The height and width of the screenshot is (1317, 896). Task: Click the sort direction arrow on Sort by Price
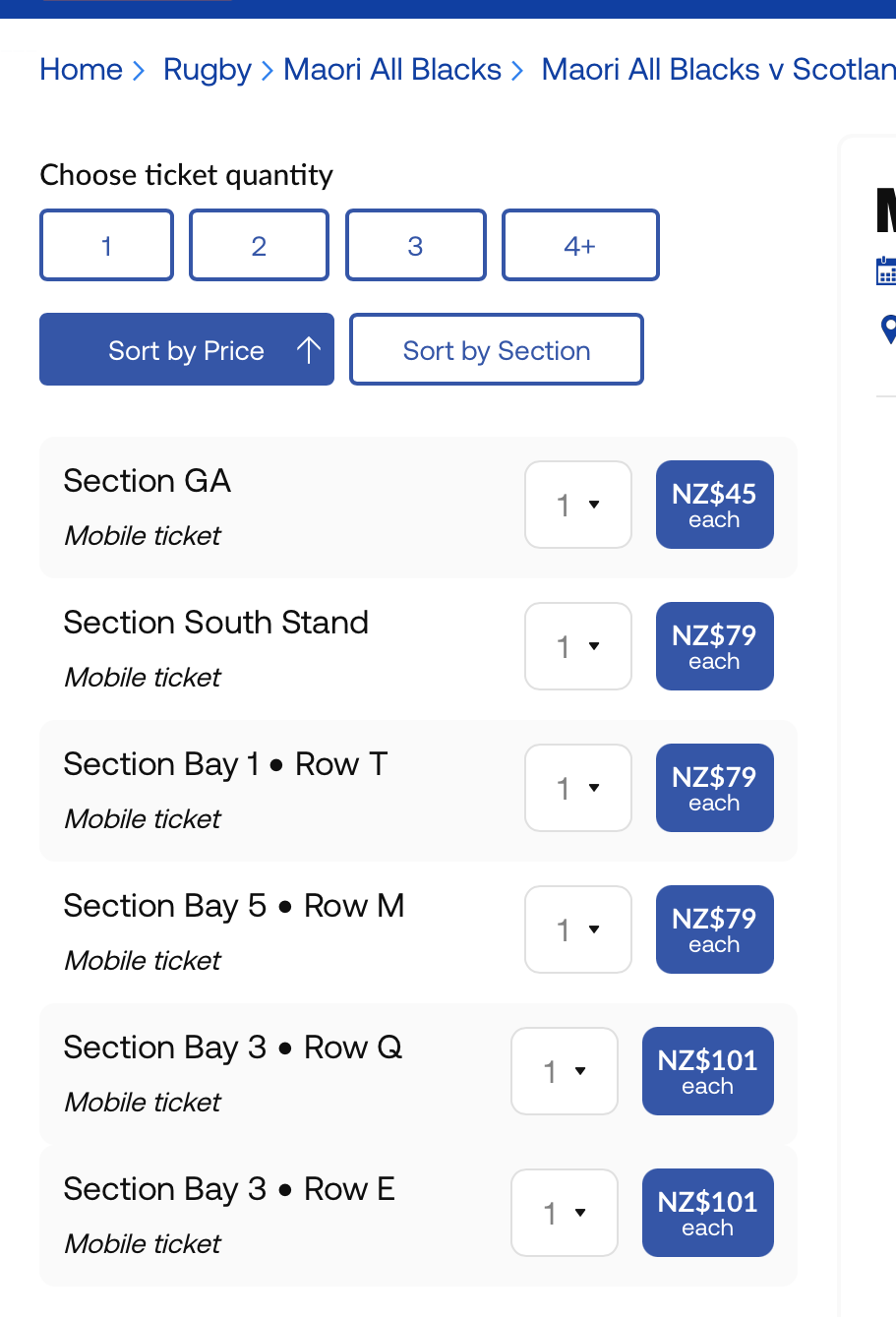309,350
